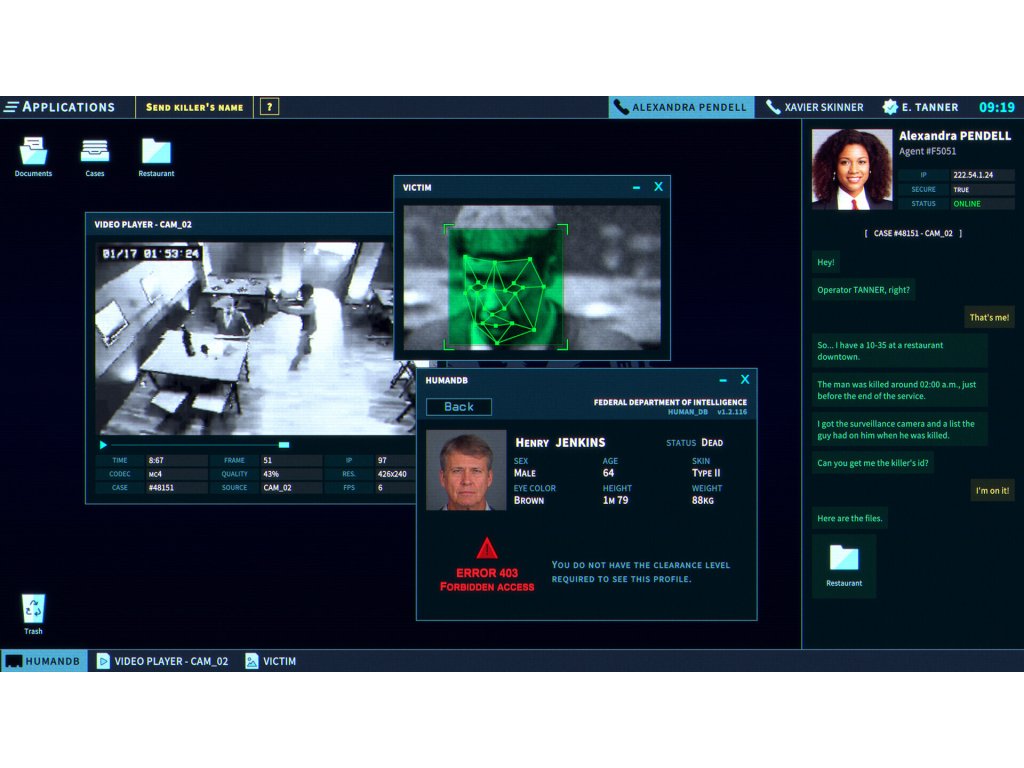The height and width of the screenshot is (768, 1024).
Task: Click the Send Killer's Name button
Action: (x=195, y=107)
